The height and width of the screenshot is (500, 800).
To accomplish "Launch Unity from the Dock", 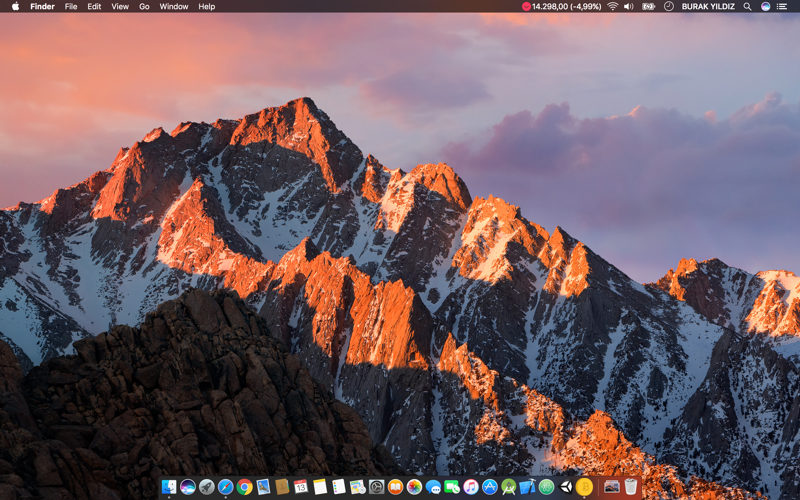I will [x=566, y=487].
